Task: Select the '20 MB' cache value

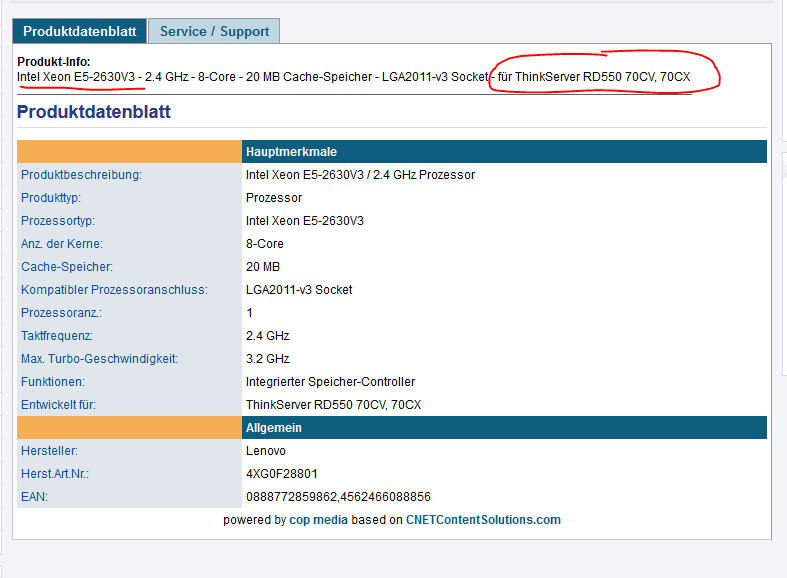Action: pos(263,267)
